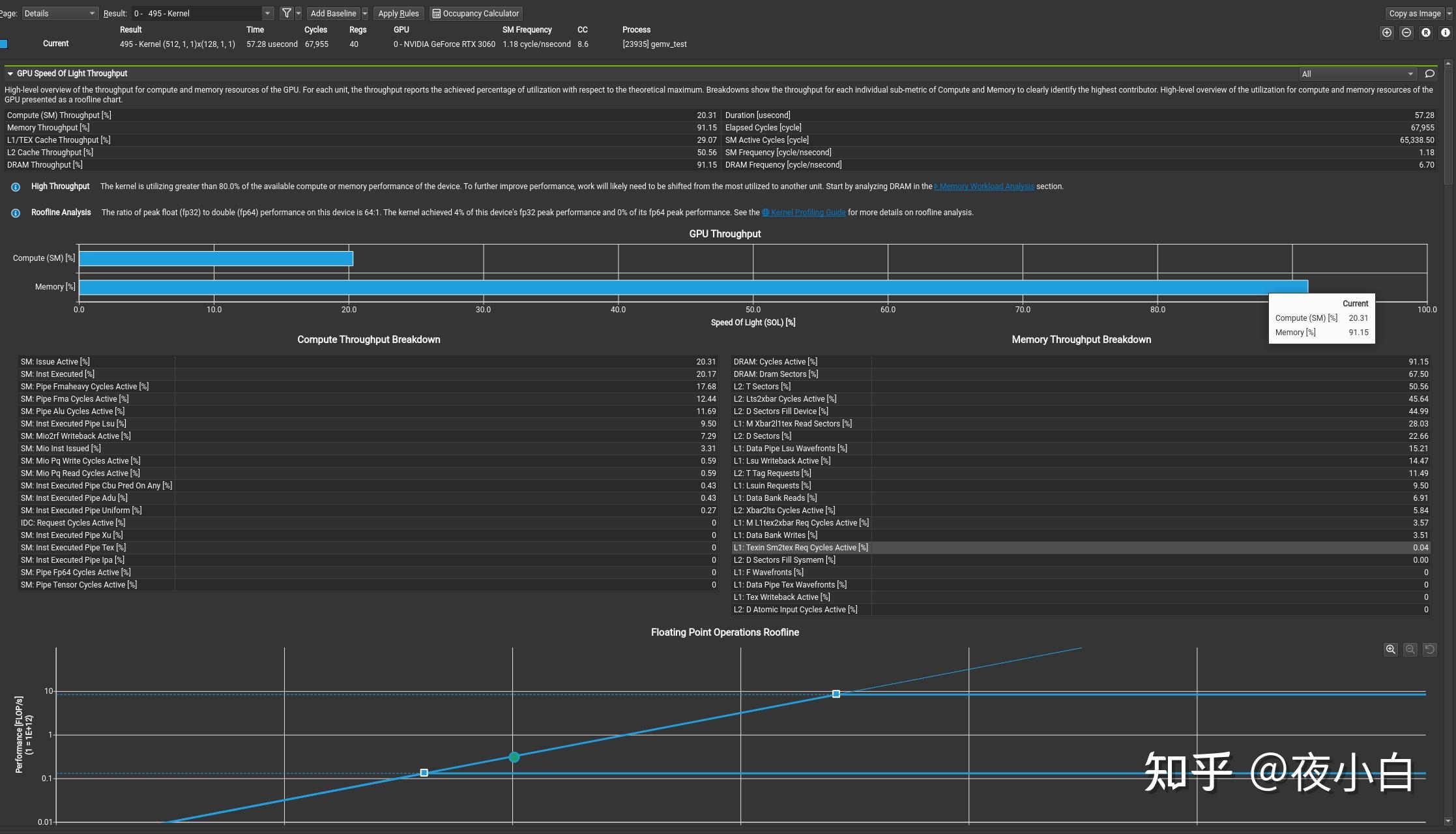Image resolution: width=1456 pixels, height=834 pixels.
Task: Collapse GPU Speed Of Light Throughput section
Action: click(10, 74)
